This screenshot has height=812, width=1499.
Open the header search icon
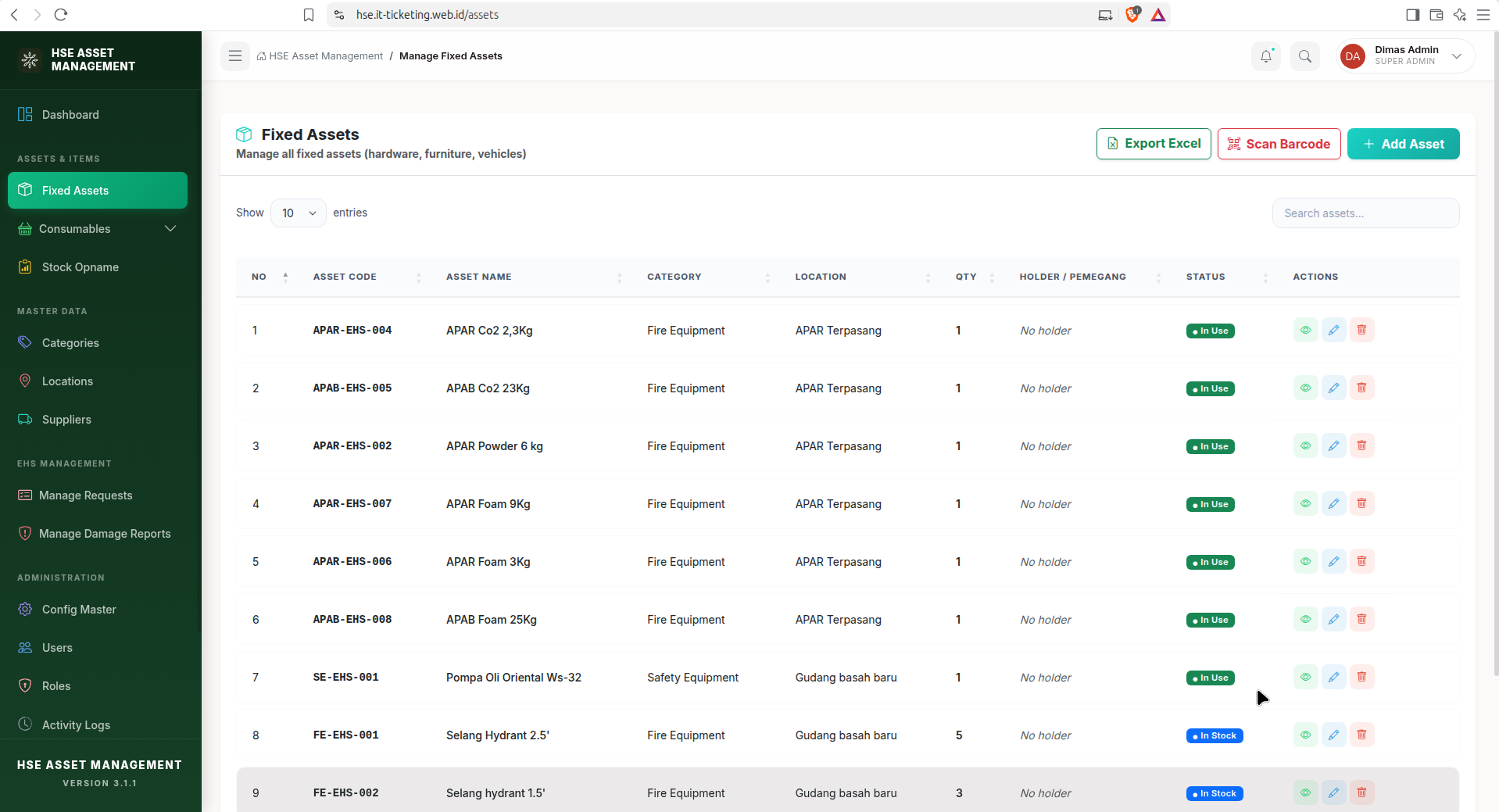1305,56
